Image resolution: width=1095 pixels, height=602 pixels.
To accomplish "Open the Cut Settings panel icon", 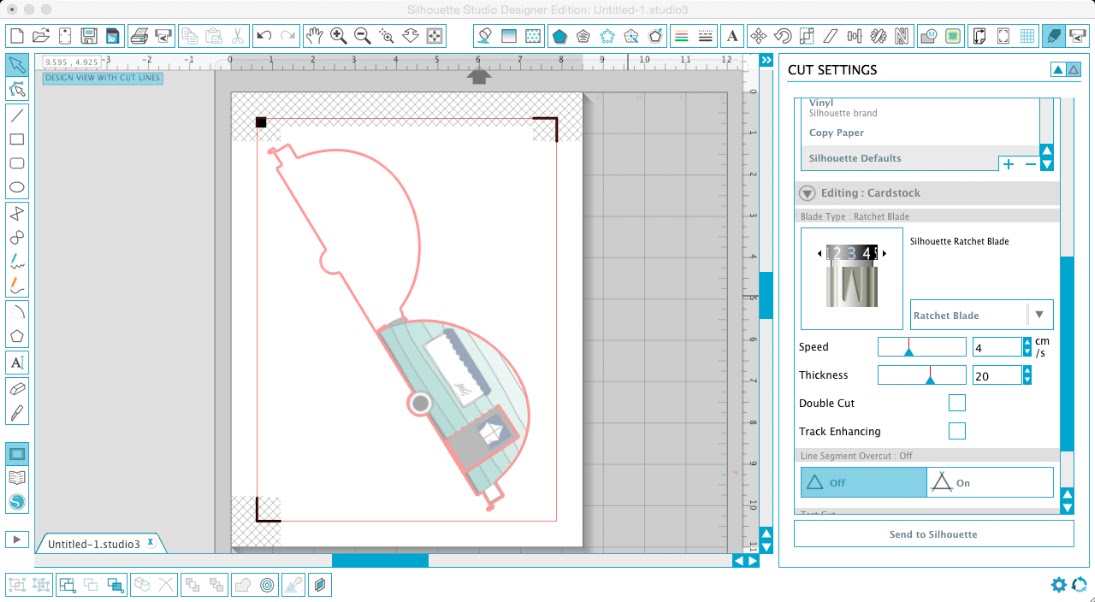I will [1053, 36].
